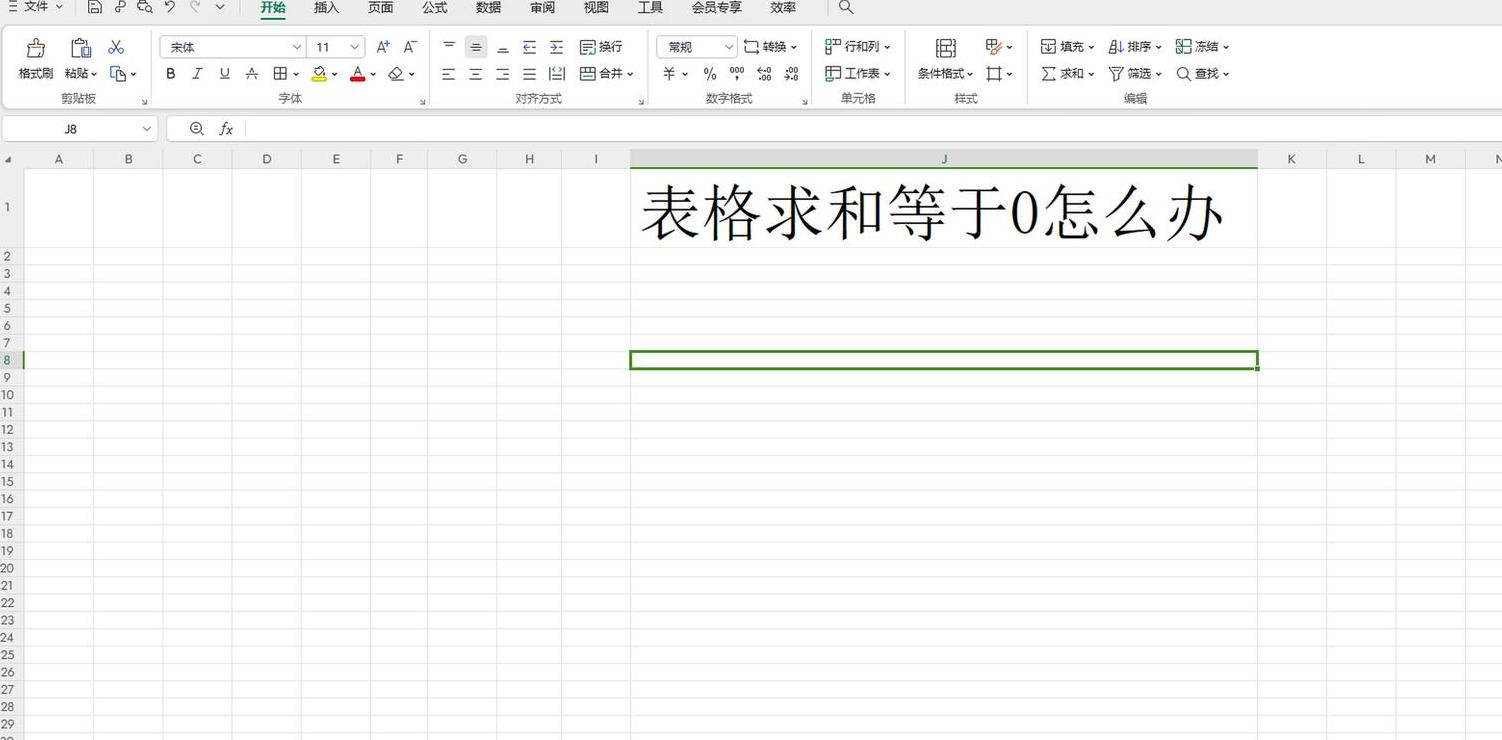Click the Eraser clear icon
This screenshot has height=740, width=1502.
[x=396, y=74]
